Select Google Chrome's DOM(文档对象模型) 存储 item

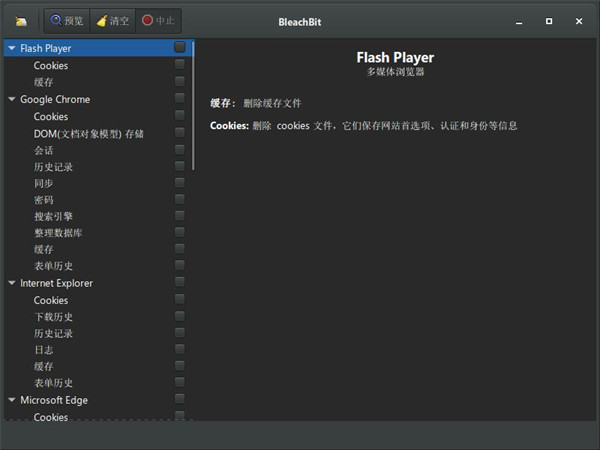pos(89,133)
